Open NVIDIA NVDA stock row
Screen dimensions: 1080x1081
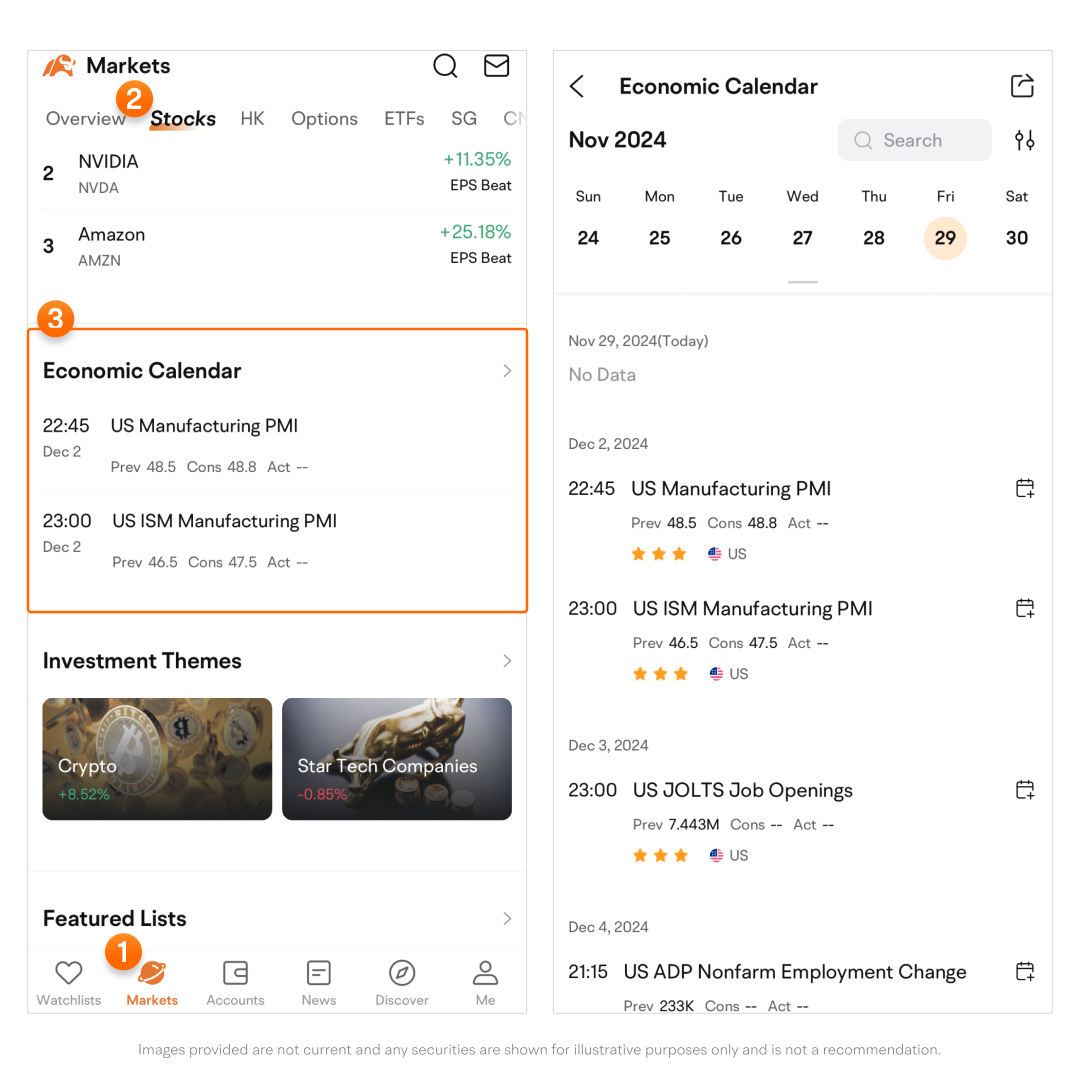pos(277,173)
